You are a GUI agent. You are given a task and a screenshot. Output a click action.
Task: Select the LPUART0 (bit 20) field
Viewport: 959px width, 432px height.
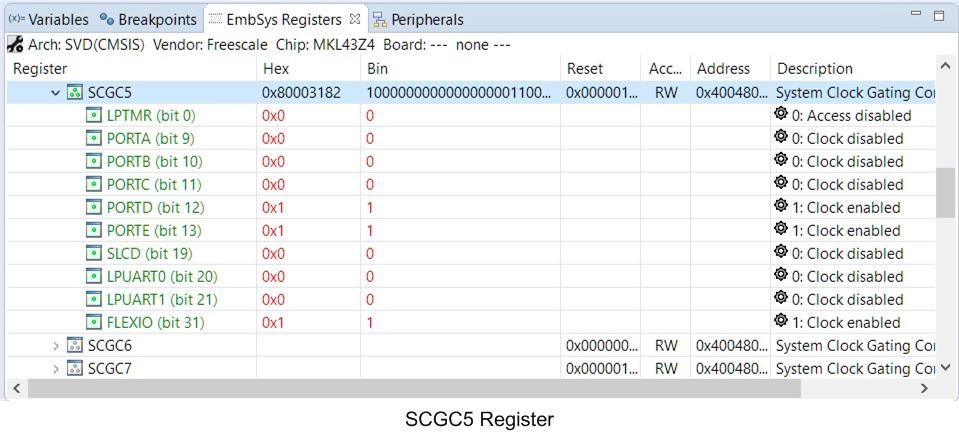(x=161, y=276)
